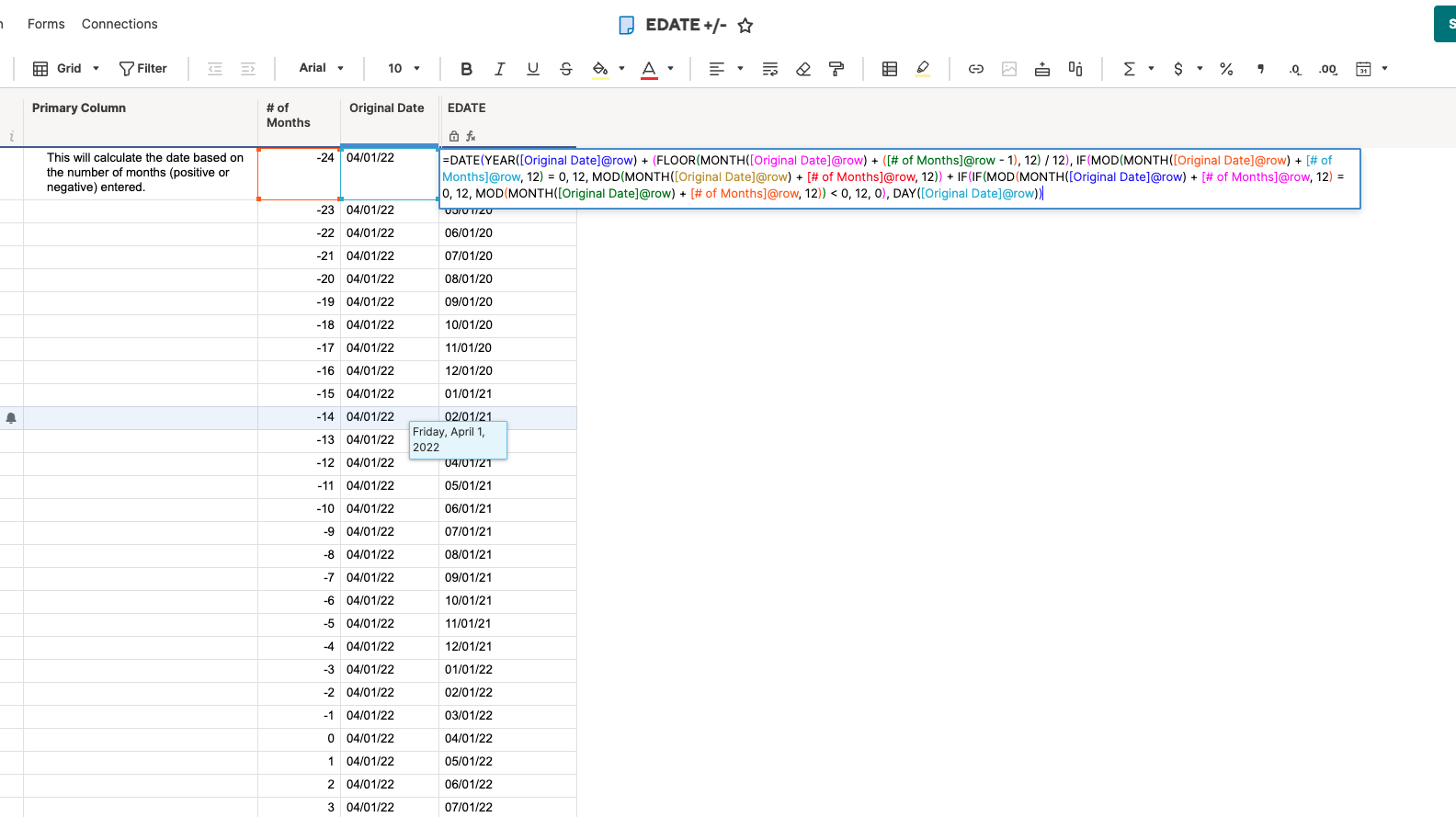Apply percentage format
Screen dimensions: 1456x817
[1226, 69]
